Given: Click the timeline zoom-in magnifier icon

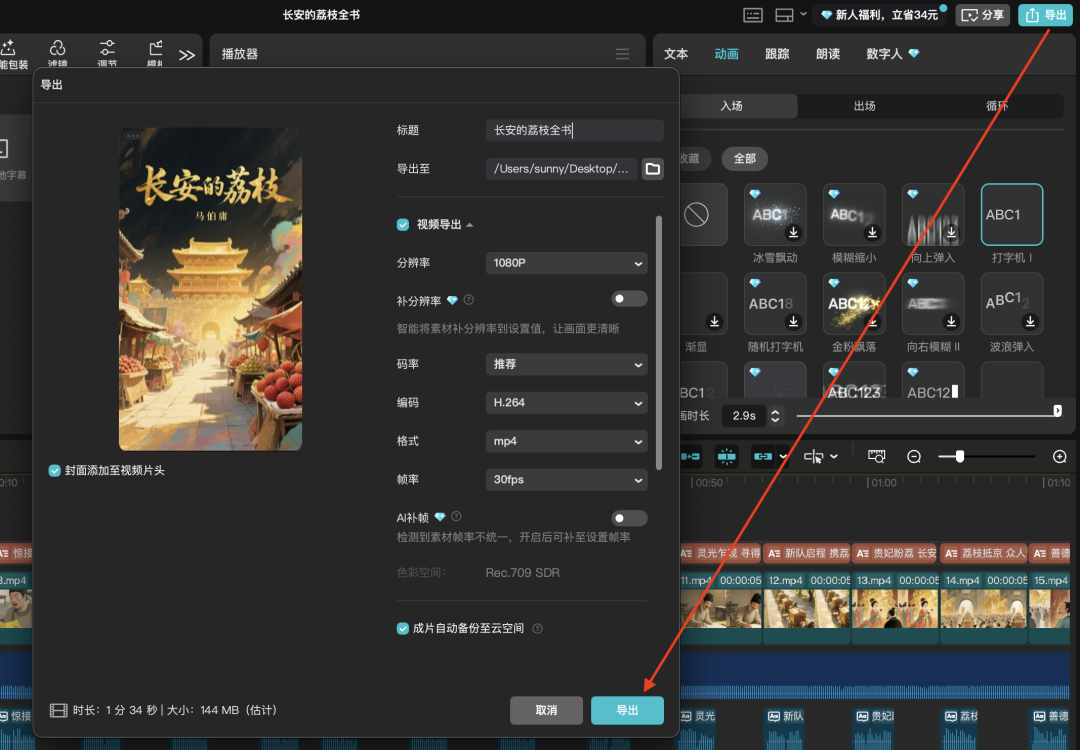Looking at the screenshot, I should [1060, 456].
